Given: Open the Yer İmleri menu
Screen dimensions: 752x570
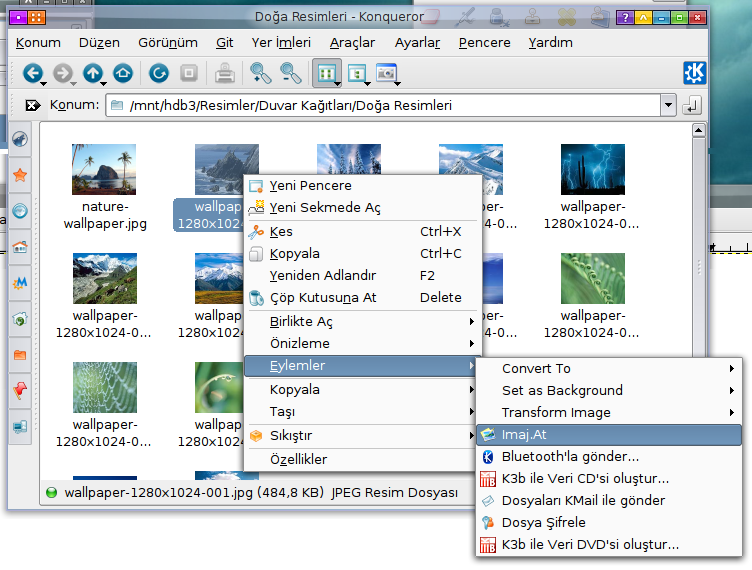Looking at the screenshot, I should pyautogui.click(x=281, y=43).
